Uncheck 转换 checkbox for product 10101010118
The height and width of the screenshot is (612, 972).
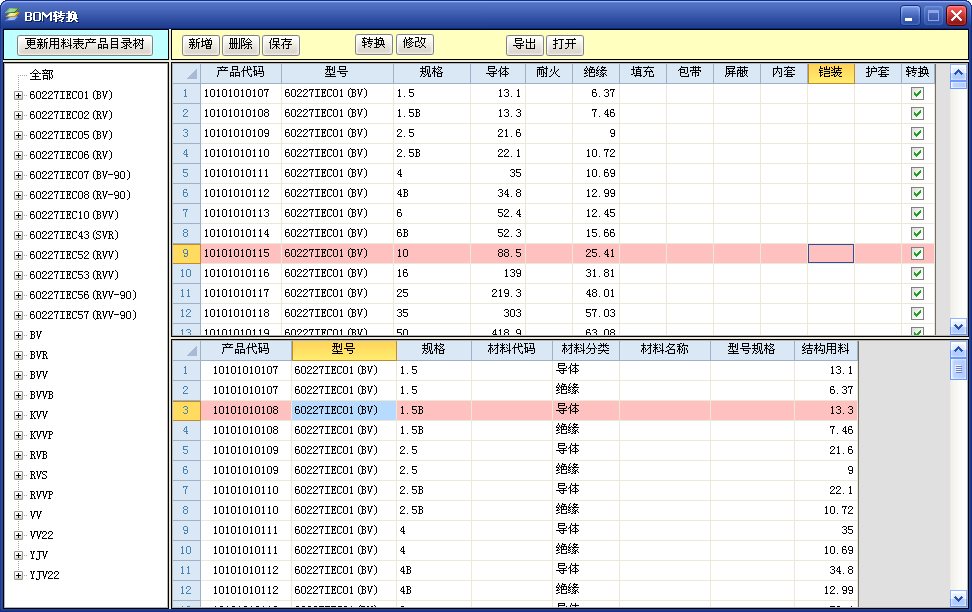917,313
